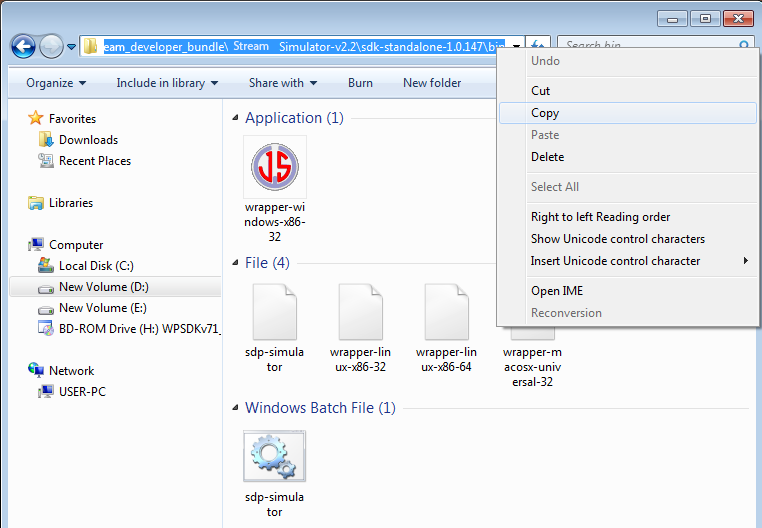Select New Volume (D:)
Image resolution: width=762 pixels, height=528 pixels.
point(104,287)
